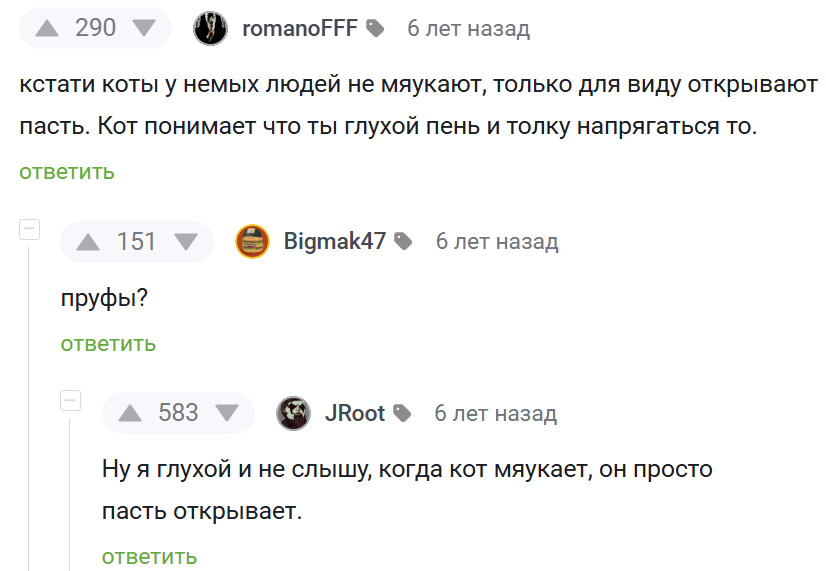Click the tag icon beside Bigmak47
Image resolution: width=826 pixels, height=571 pixels.
point(403,242)
